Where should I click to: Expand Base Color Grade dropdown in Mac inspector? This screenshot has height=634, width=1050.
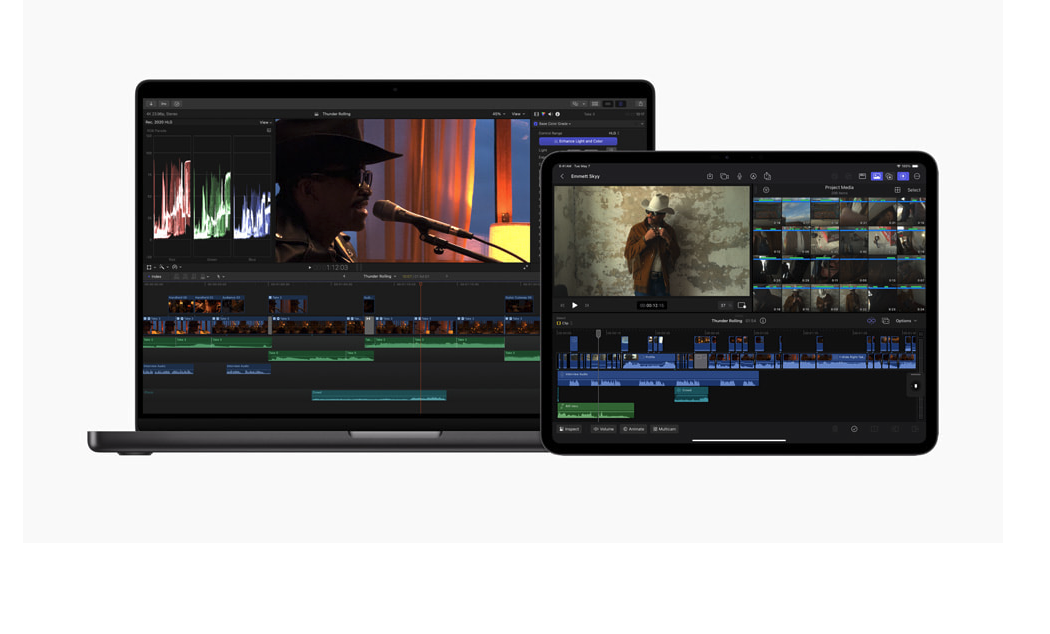coord(555,124)
